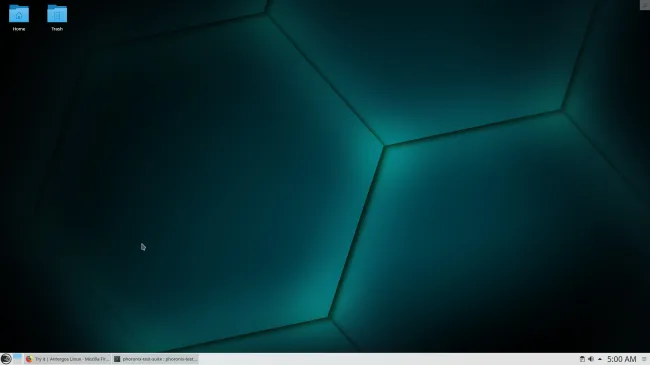The image size is (650, 365).
Task: Expand hidden system tray icons arrow
Action: pos(600,359)
